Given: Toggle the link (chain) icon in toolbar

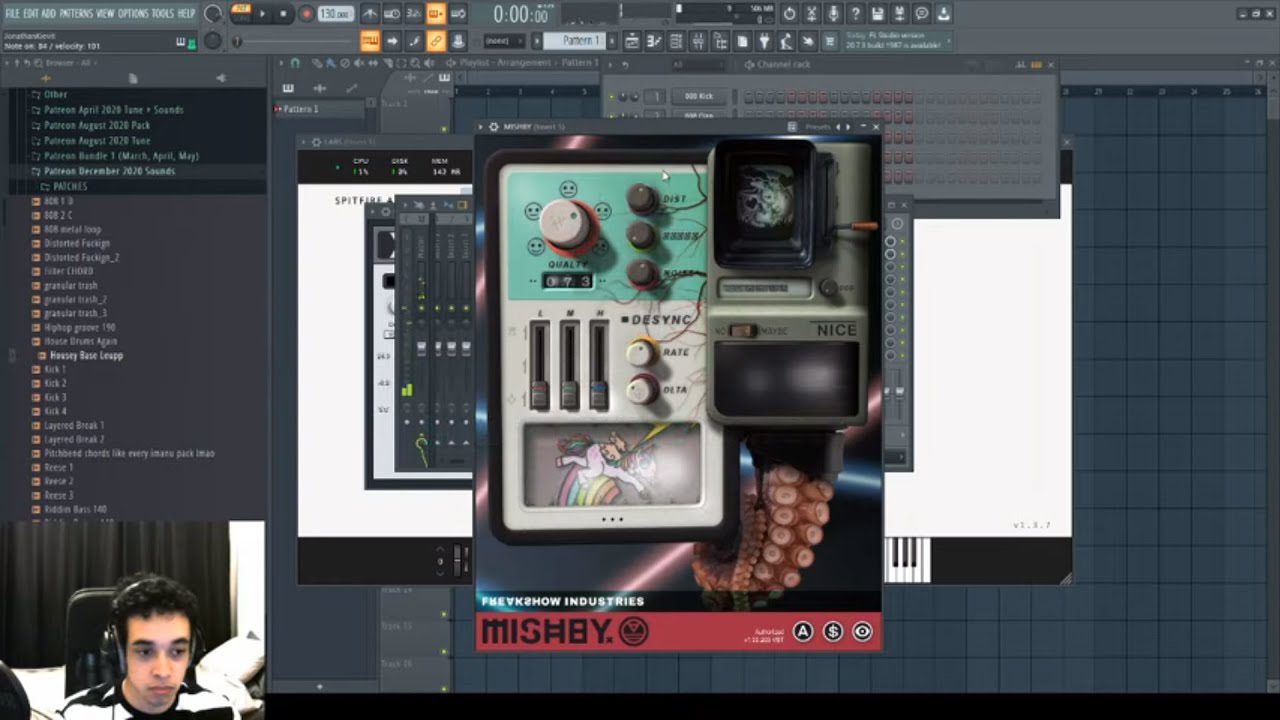Looking at the screenshot, I should click(437, 41).
